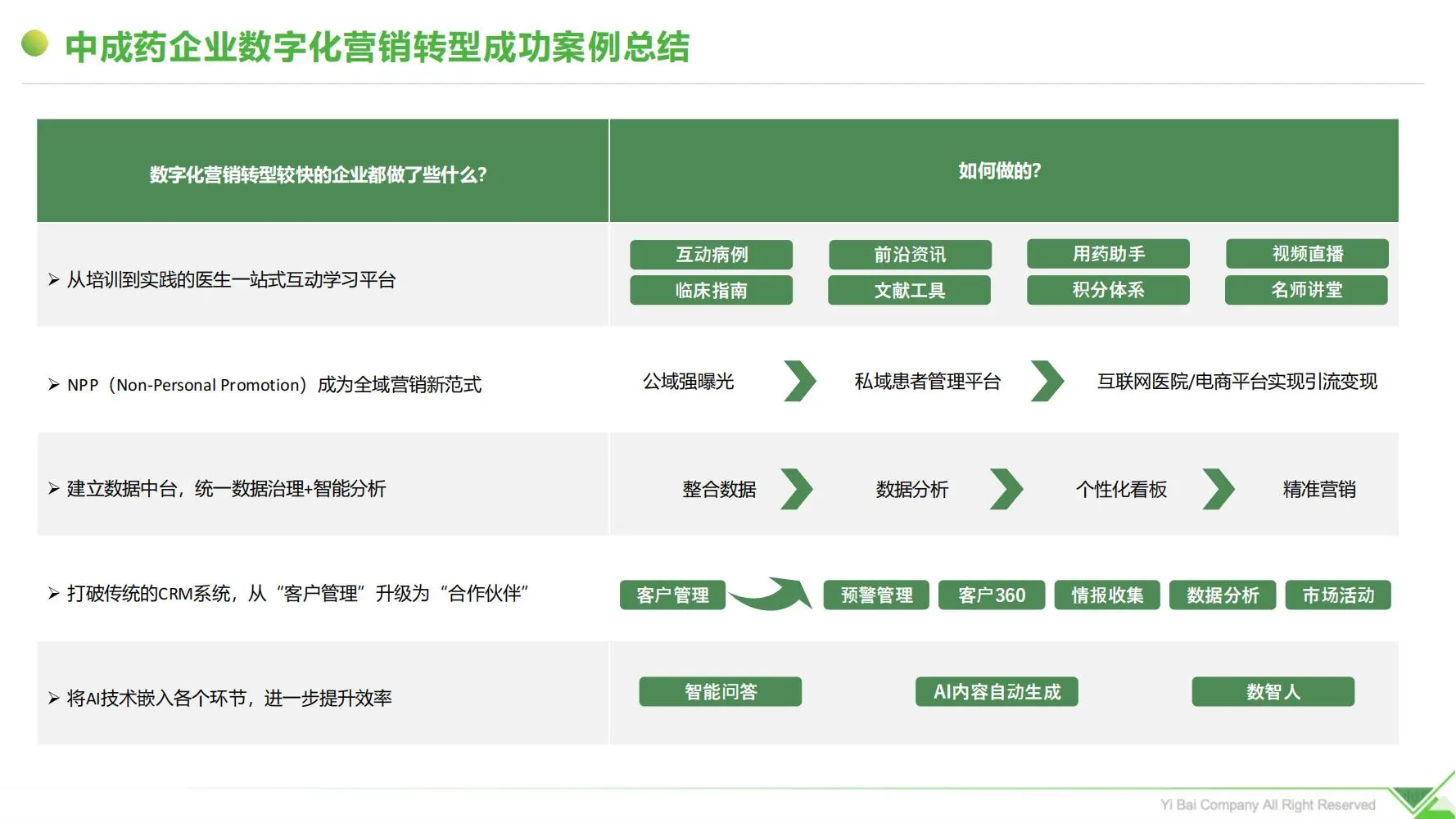Click the arrow bullet before 建立数据中台
Screen dimensions: 1456x819
[x=54, y=489]
